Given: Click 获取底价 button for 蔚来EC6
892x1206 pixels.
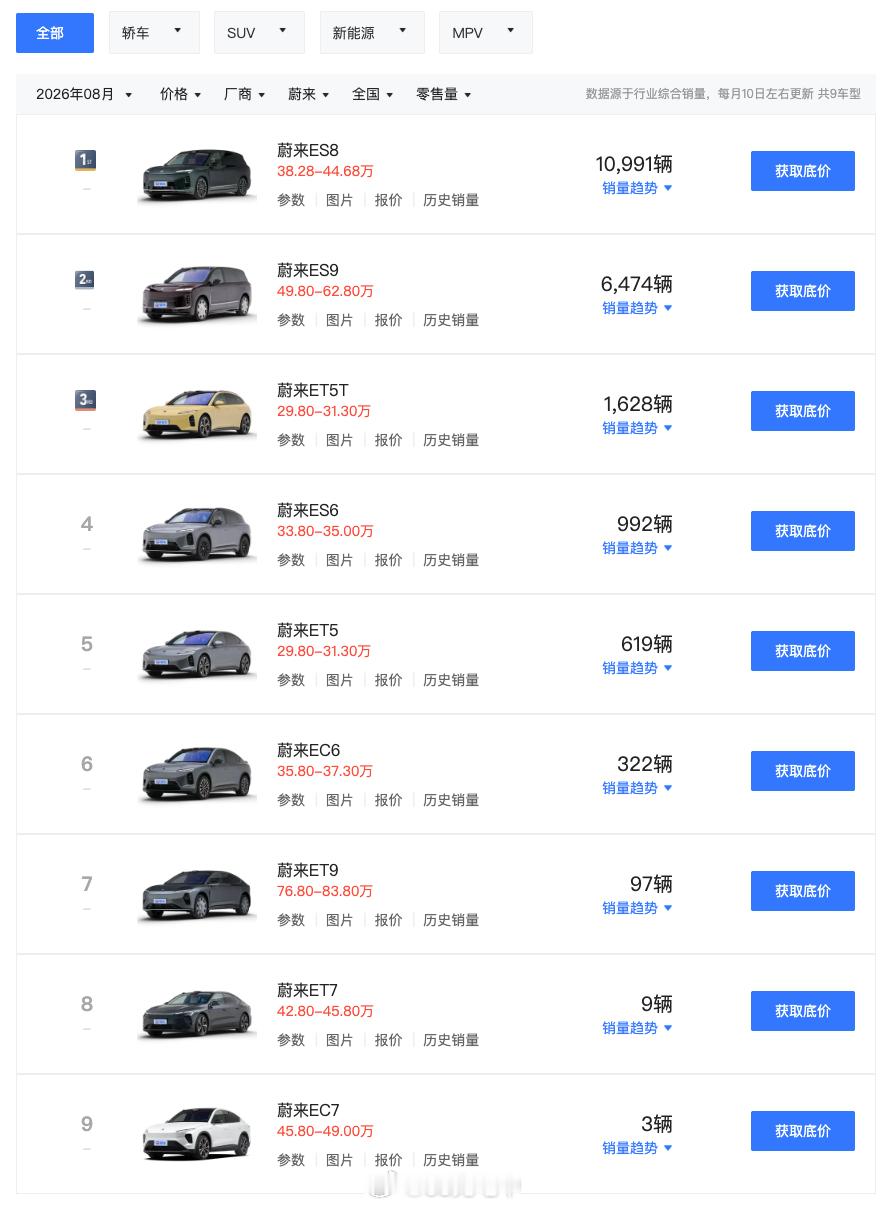Looking at the screenshot, I should (x=803, y=771).
